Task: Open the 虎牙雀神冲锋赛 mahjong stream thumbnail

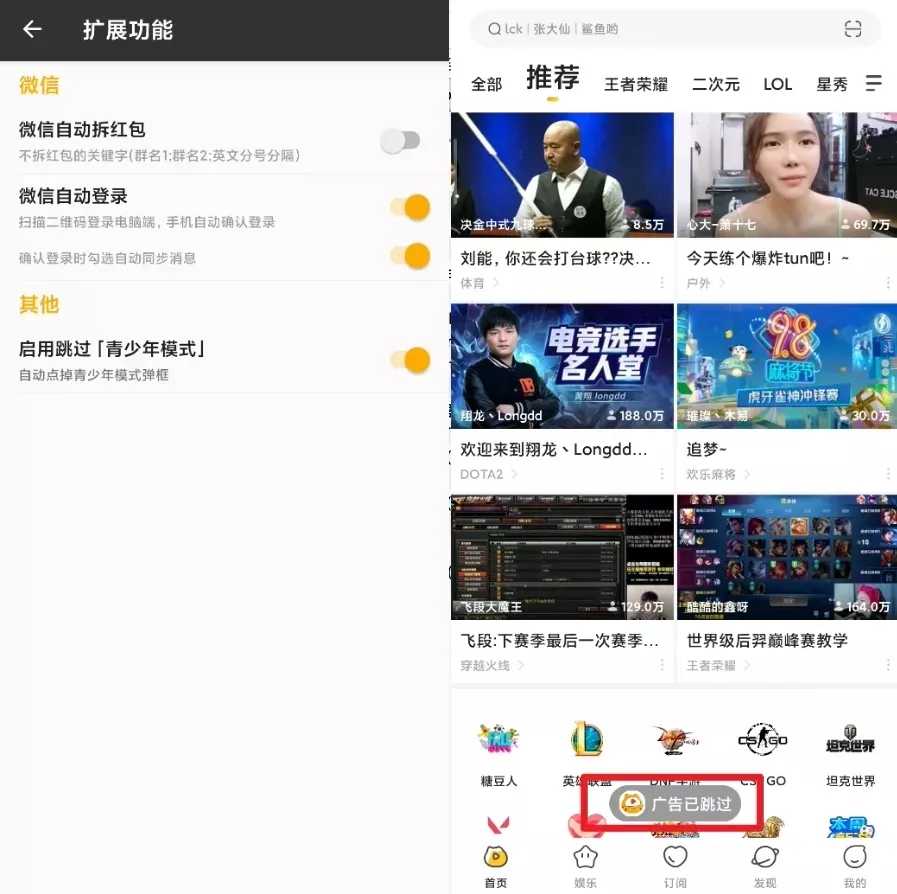Action: [787, 365]
